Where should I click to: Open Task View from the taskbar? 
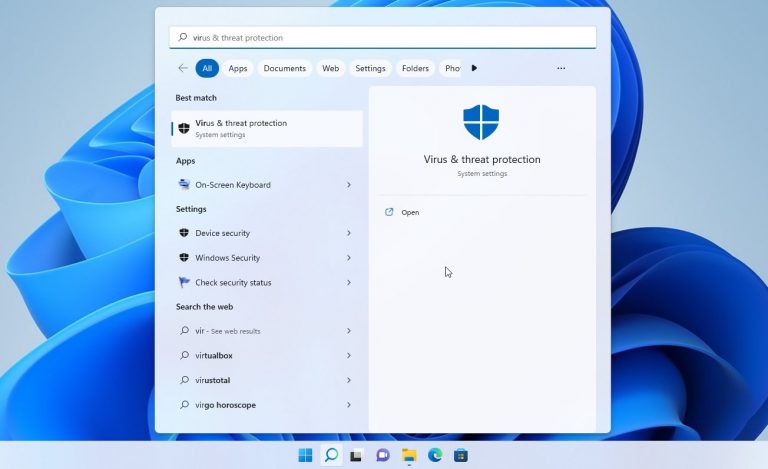(356, 456)
